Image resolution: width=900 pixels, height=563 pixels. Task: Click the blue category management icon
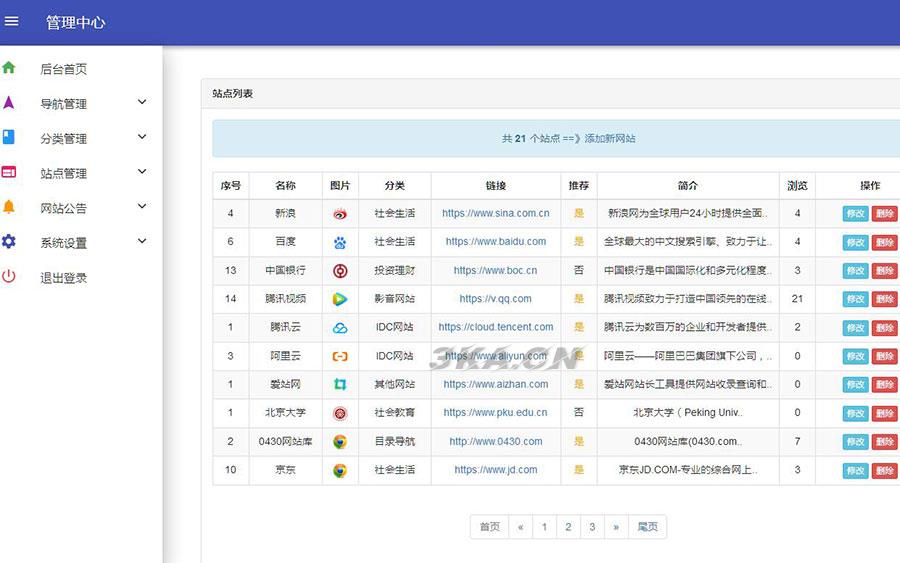[x=9, y=138]
